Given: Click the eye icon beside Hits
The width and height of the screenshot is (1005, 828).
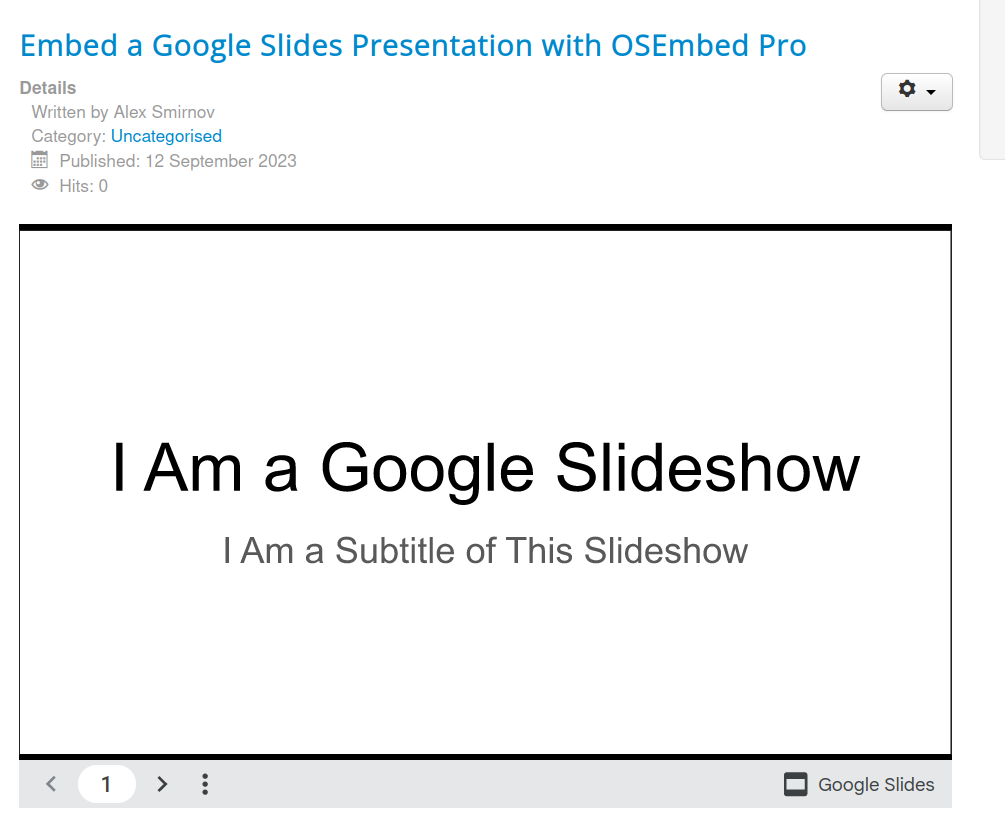Looking at the screenshot, I should 40,185.
